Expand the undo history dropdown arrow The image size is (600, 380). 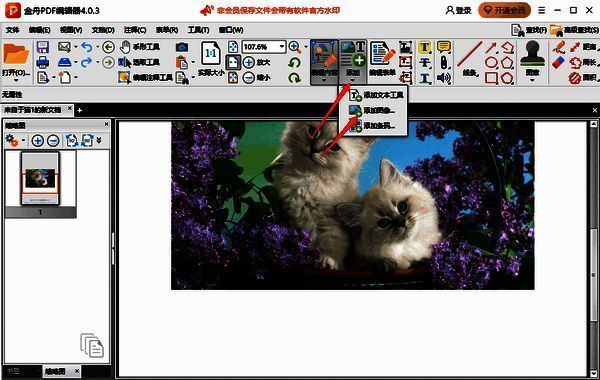click(97, 47)
